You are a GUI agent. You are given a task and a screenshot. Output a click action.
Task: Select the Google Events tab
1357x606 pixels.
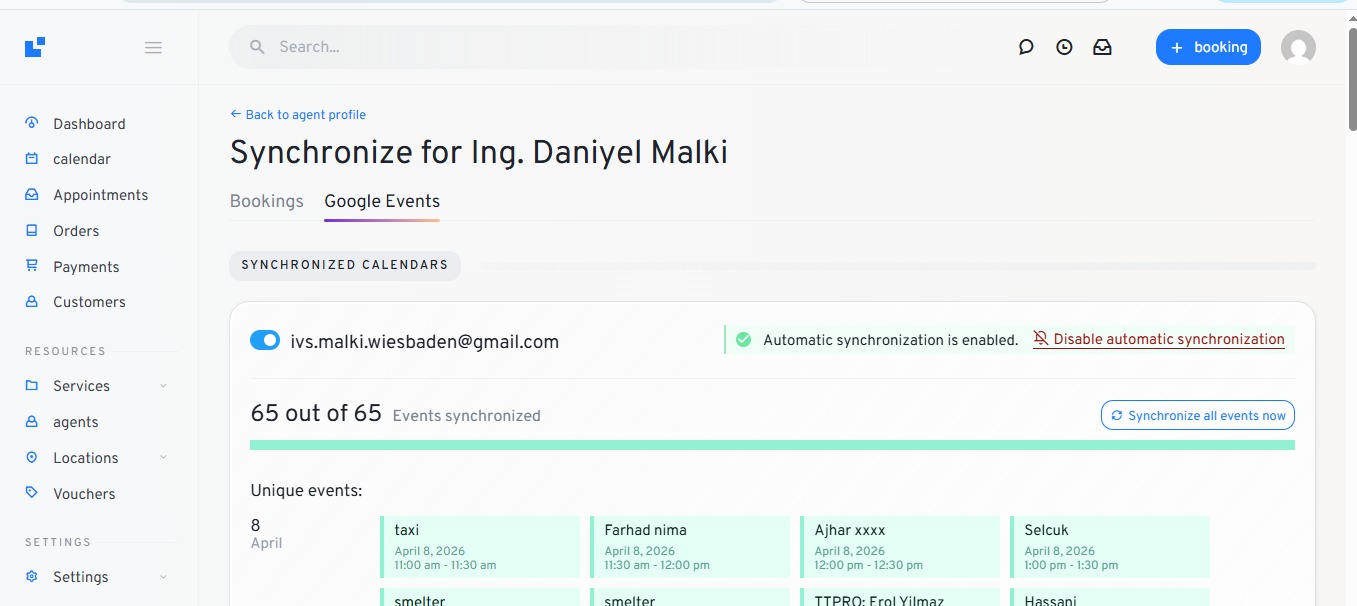(x=382, y=201)
